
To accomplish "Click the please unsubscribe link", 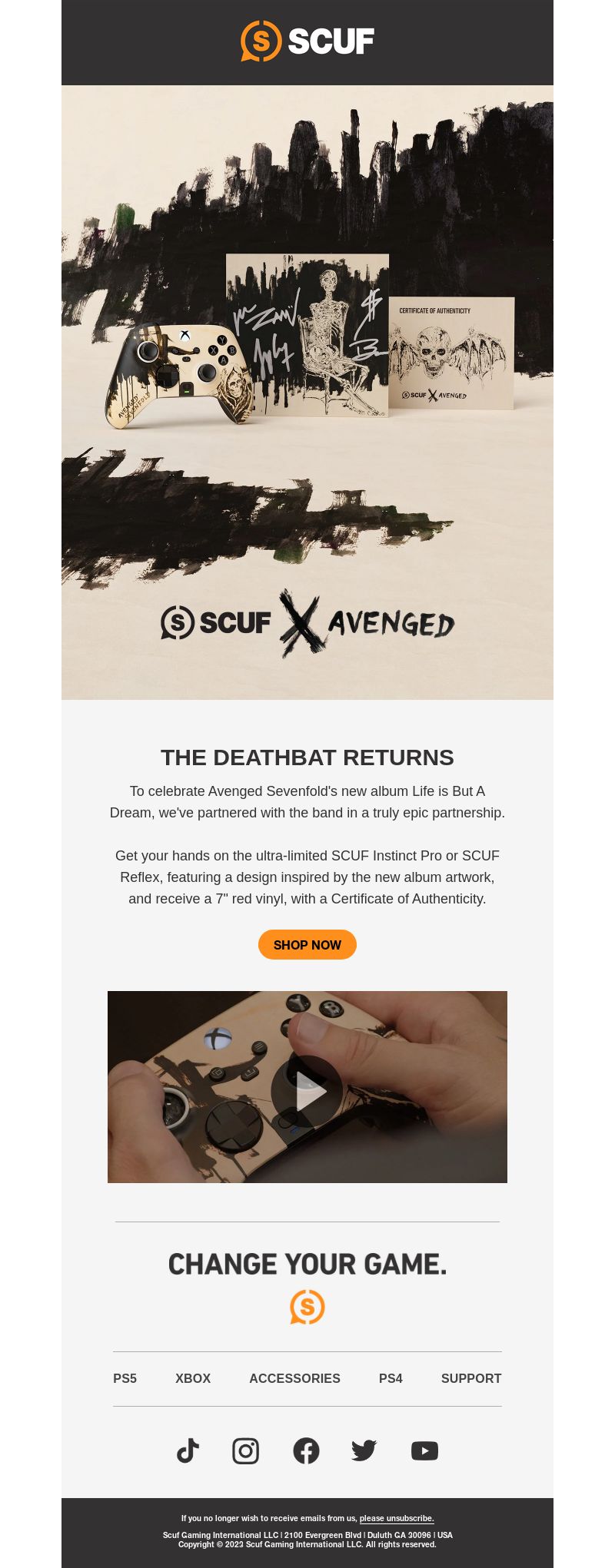I will pyautogui.click(x=397, y=1518).
